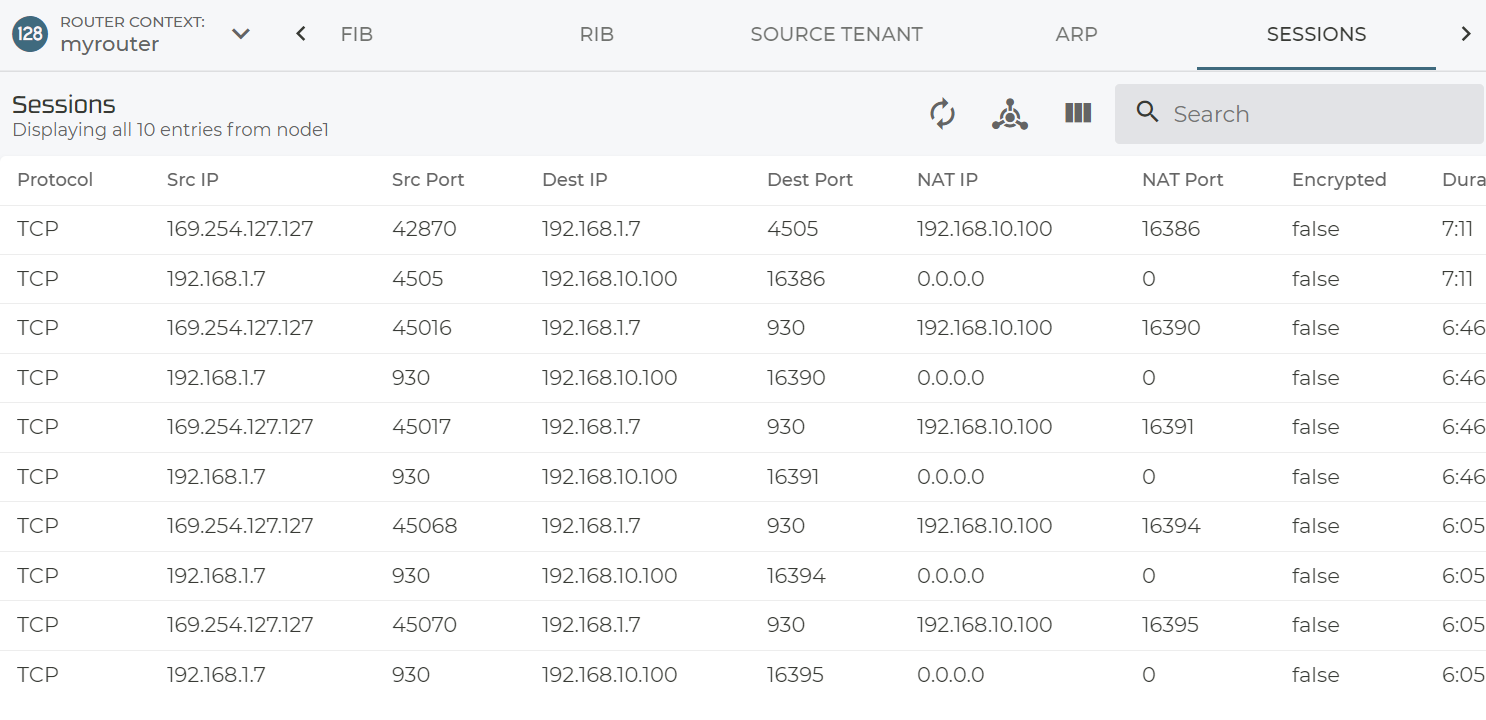Sort by the Protocol column header

click(x=55, y=180)
